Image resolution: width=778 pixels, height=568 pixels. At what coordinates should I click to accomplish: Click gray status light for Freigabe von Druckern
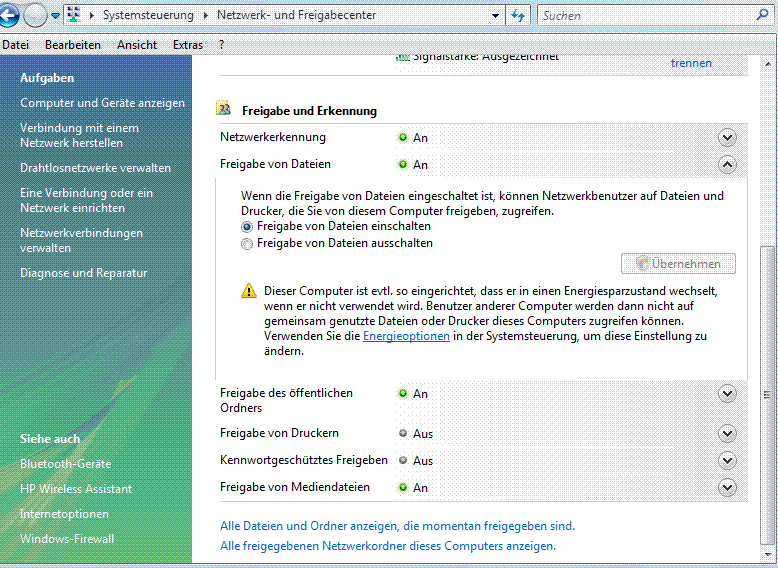tap(403, 434)
